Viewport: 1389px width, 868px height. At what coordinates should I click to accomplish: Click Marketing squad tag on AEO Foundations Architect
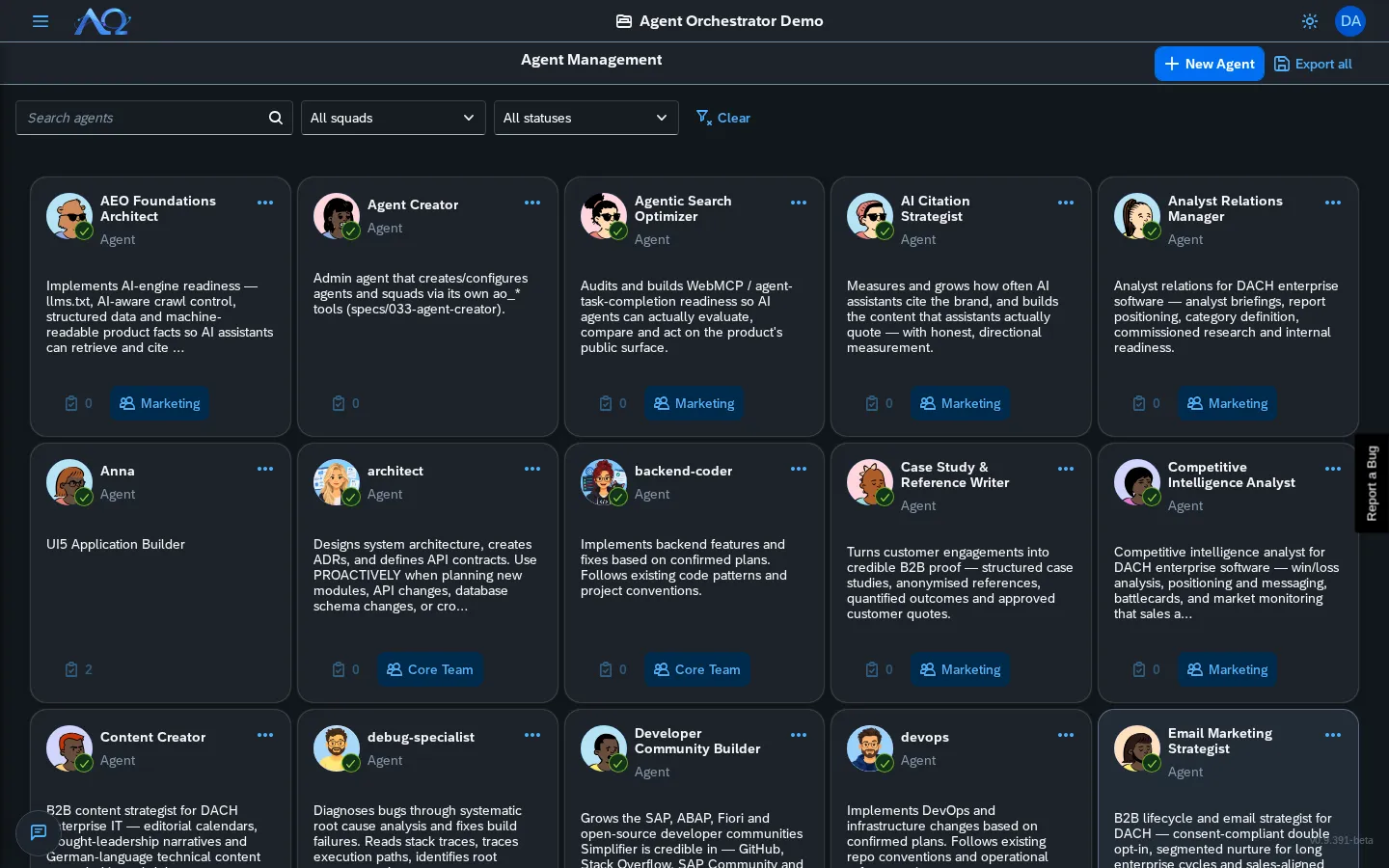pyautogui.click(x=160, y=403)
